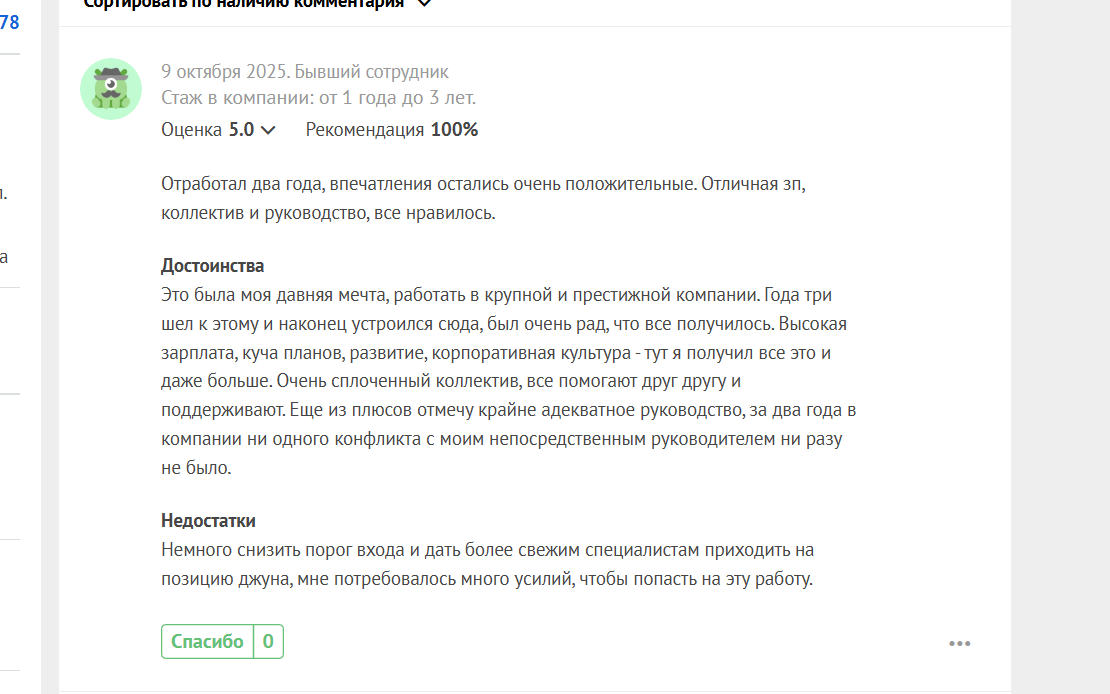1110x694 pixels.
Task: Click the date 9 октября 2025 text
Action: pyautogui.click(x=224, y=72)
